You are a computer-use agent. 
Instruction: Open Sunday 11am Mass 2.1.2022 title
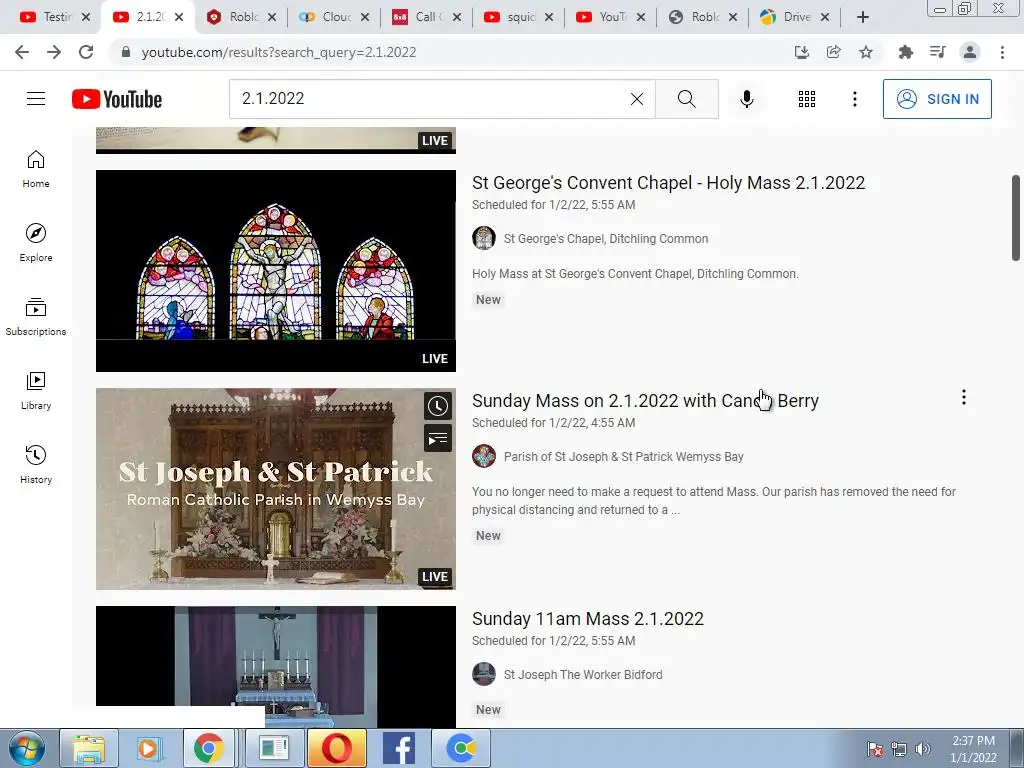(x=588, y=619)
